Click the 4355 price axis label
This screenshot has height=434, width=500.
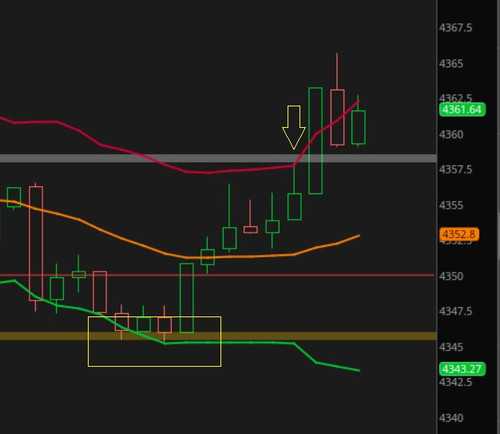click(451, 205)
